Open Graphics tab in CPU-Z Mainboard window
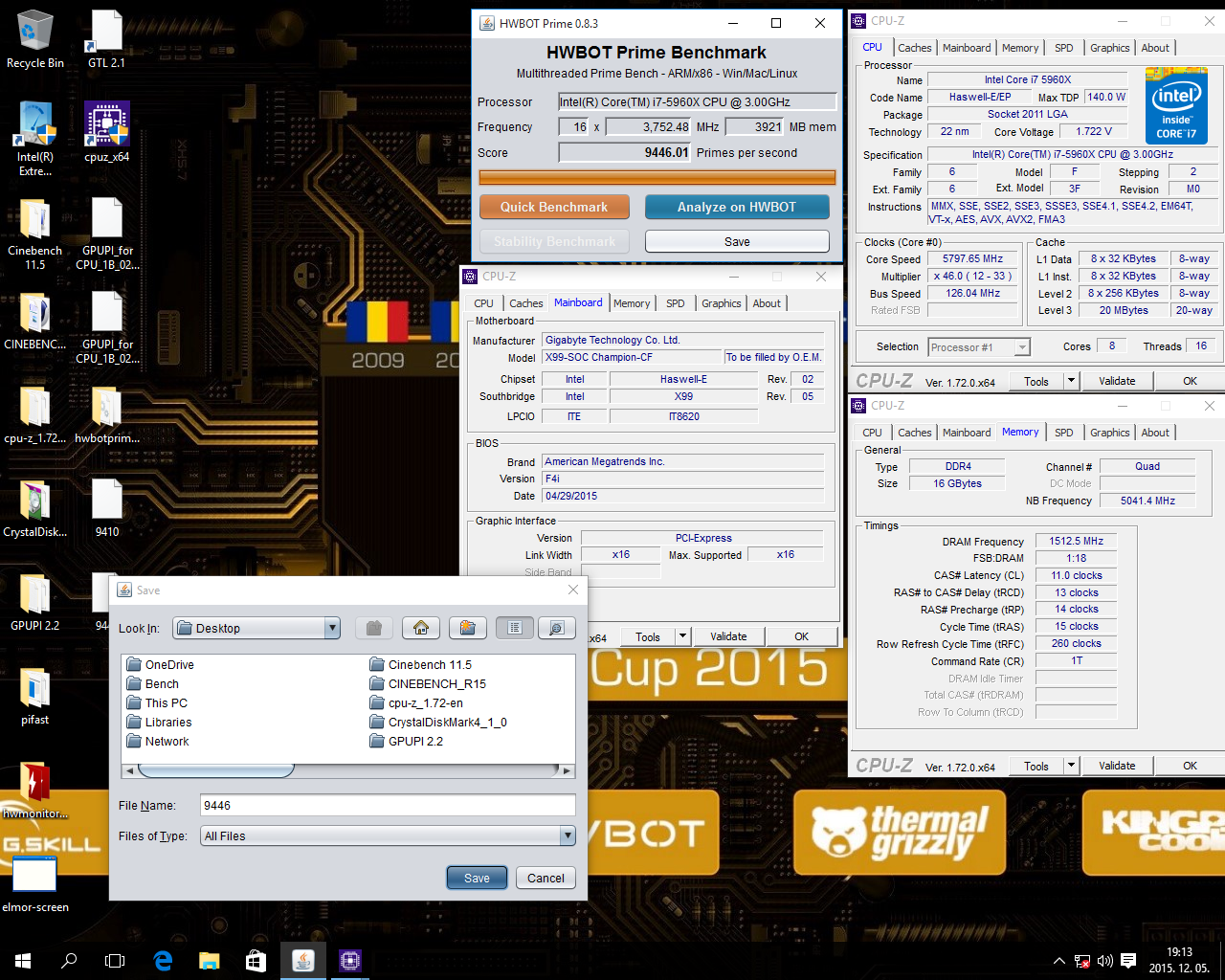1225x980 pixels. [721, 303]
